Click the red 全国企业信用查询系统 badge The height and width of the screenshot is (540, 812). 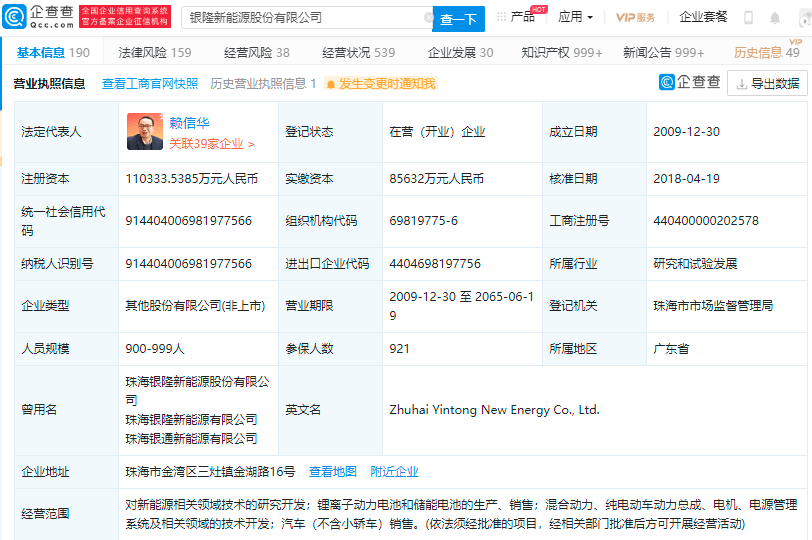(125, 16)
